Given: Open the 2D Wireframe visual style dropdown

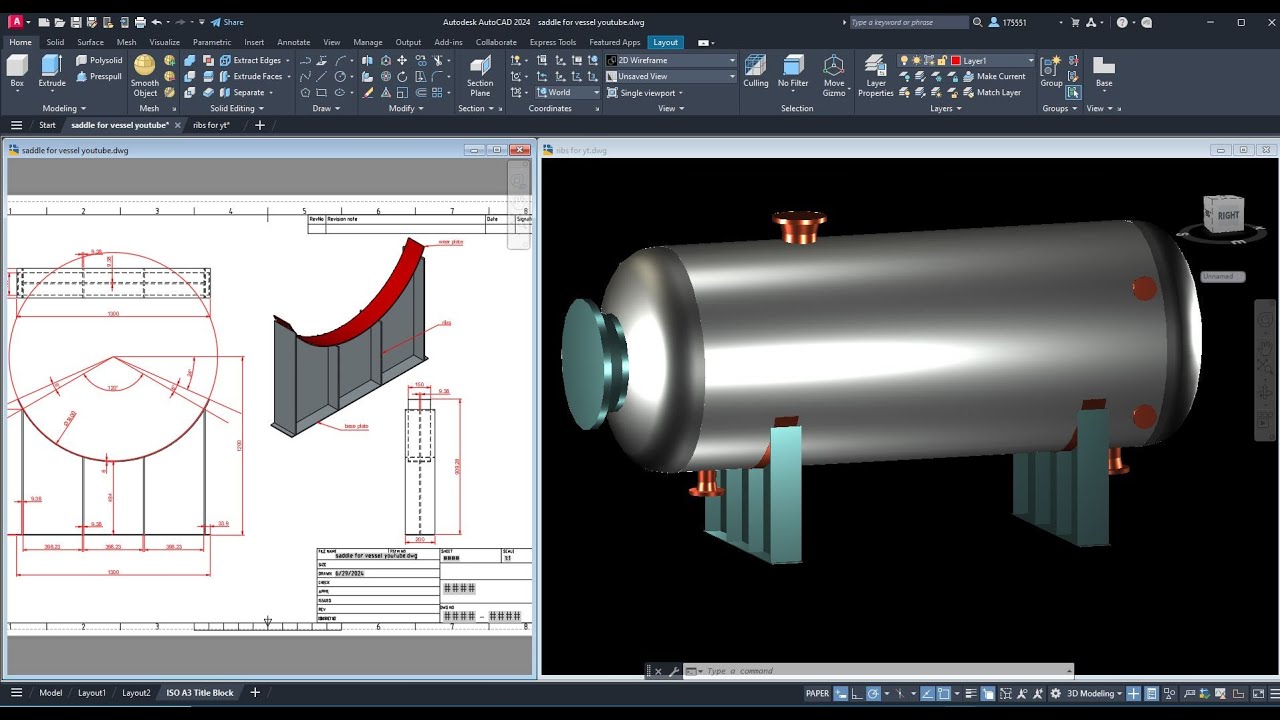Looking at the screenshot, I should point(671,60).
